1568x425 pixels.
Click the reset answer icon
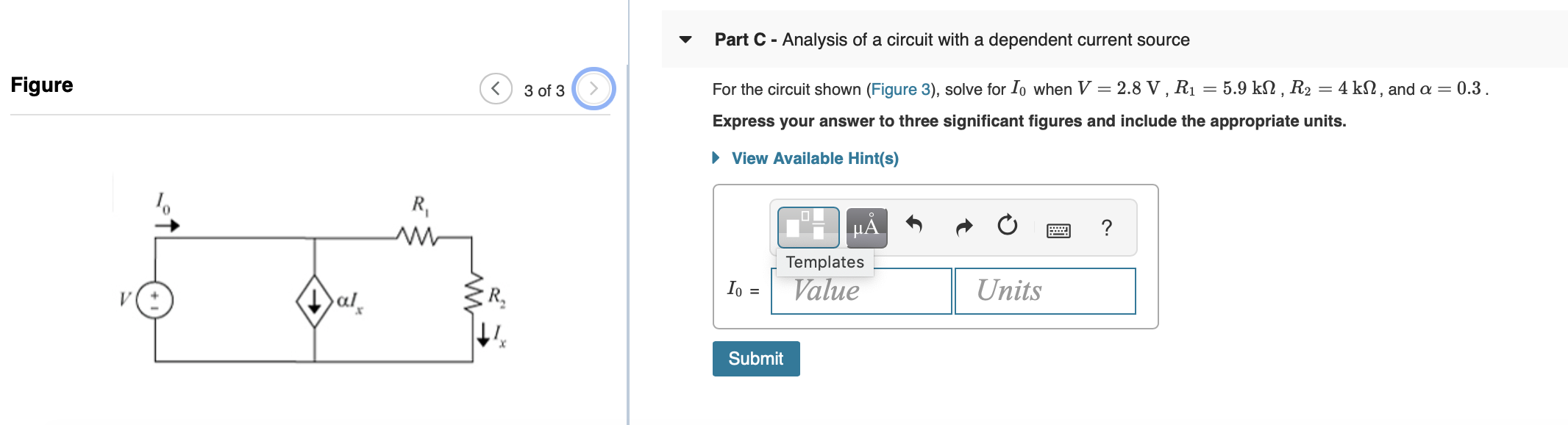pos(1007,226)
